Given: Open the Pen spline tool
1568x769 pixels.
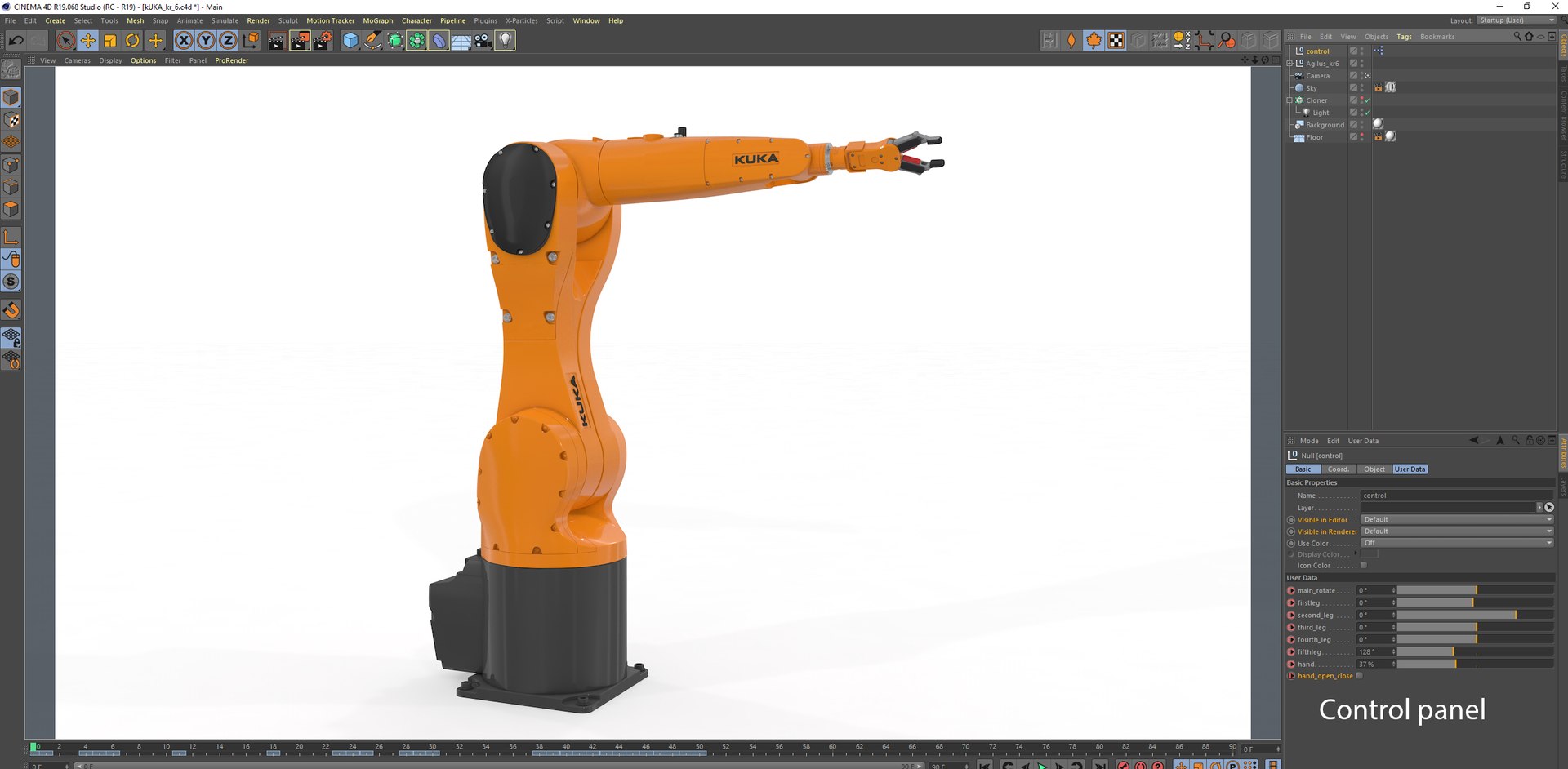Looking at the screenshot, I should (x=372, y=40).
